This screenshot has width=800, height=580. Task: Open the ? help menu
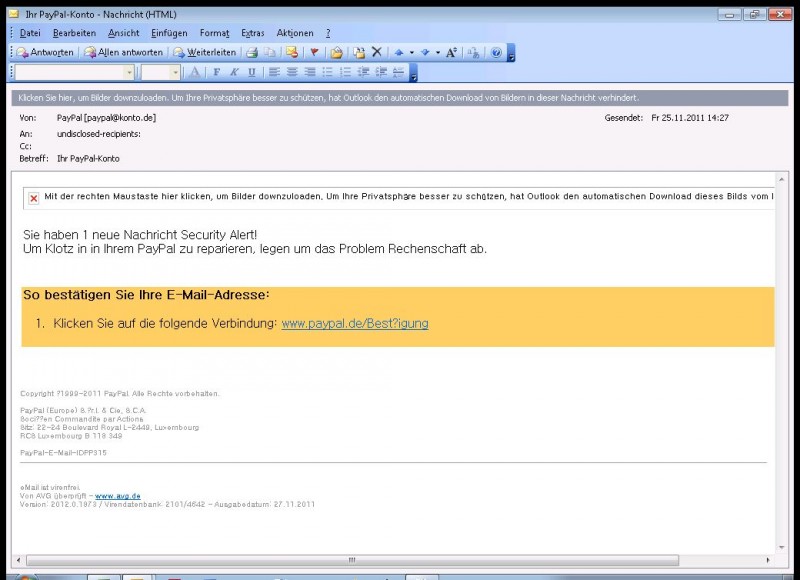[328, 33]
